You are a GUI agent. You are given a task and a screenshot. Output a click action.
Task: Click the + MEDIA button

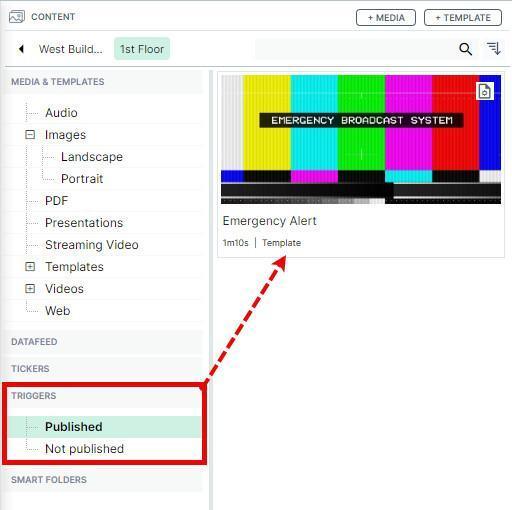[386, 18]
